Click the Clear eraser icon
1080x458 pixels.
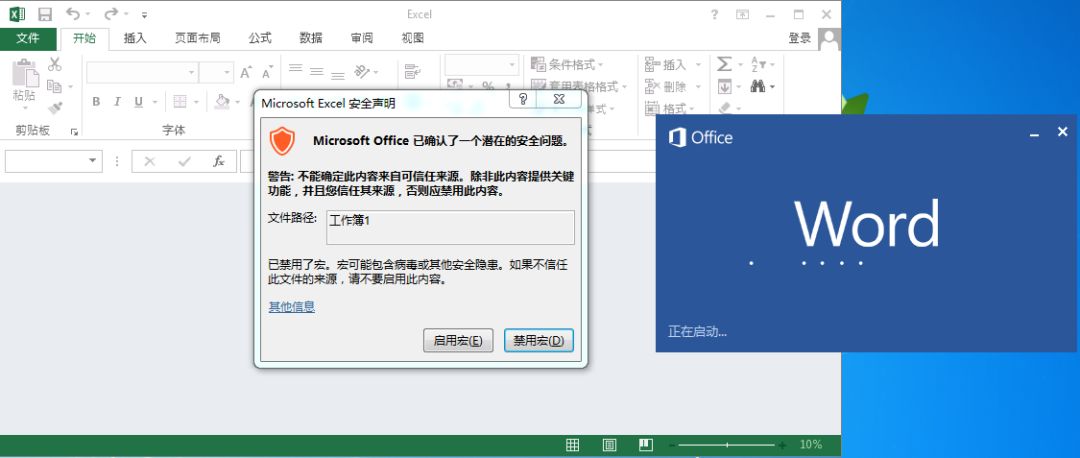tap(724, 108)
